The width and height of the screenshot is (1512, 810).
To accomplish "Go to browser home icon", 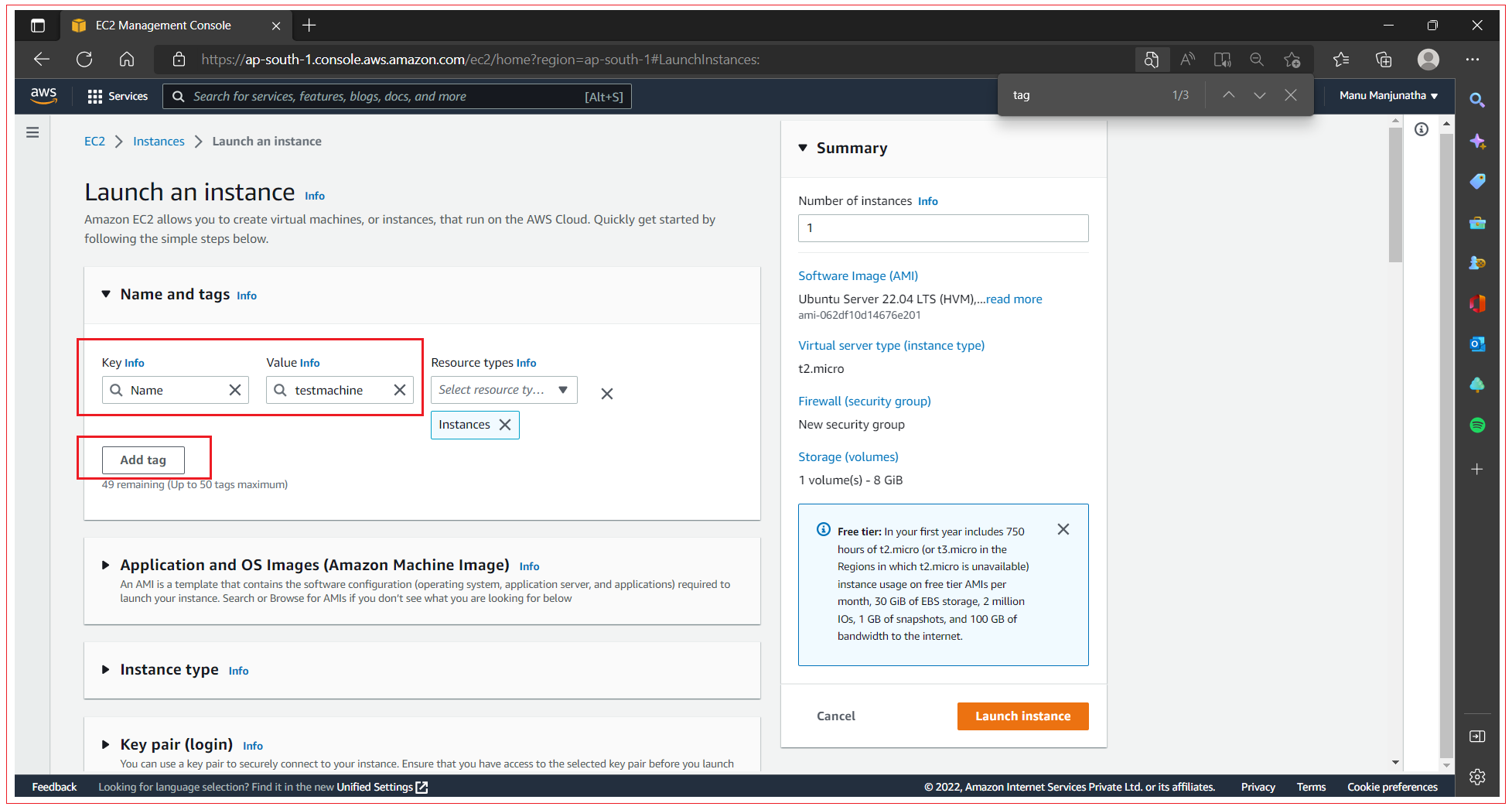I will (127, 60).
